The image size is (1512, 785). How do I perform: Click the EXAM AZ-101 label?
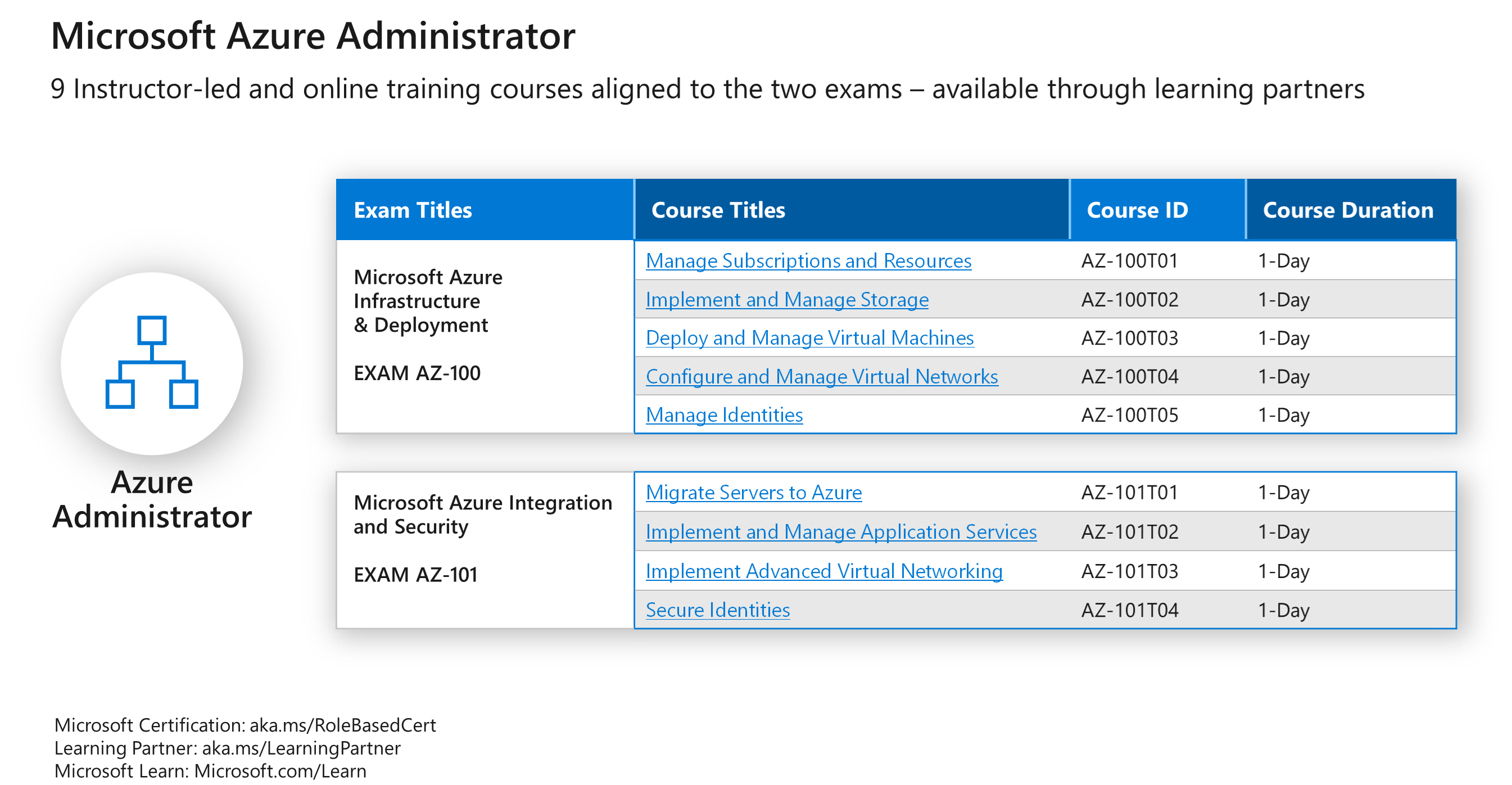[415, 575]
